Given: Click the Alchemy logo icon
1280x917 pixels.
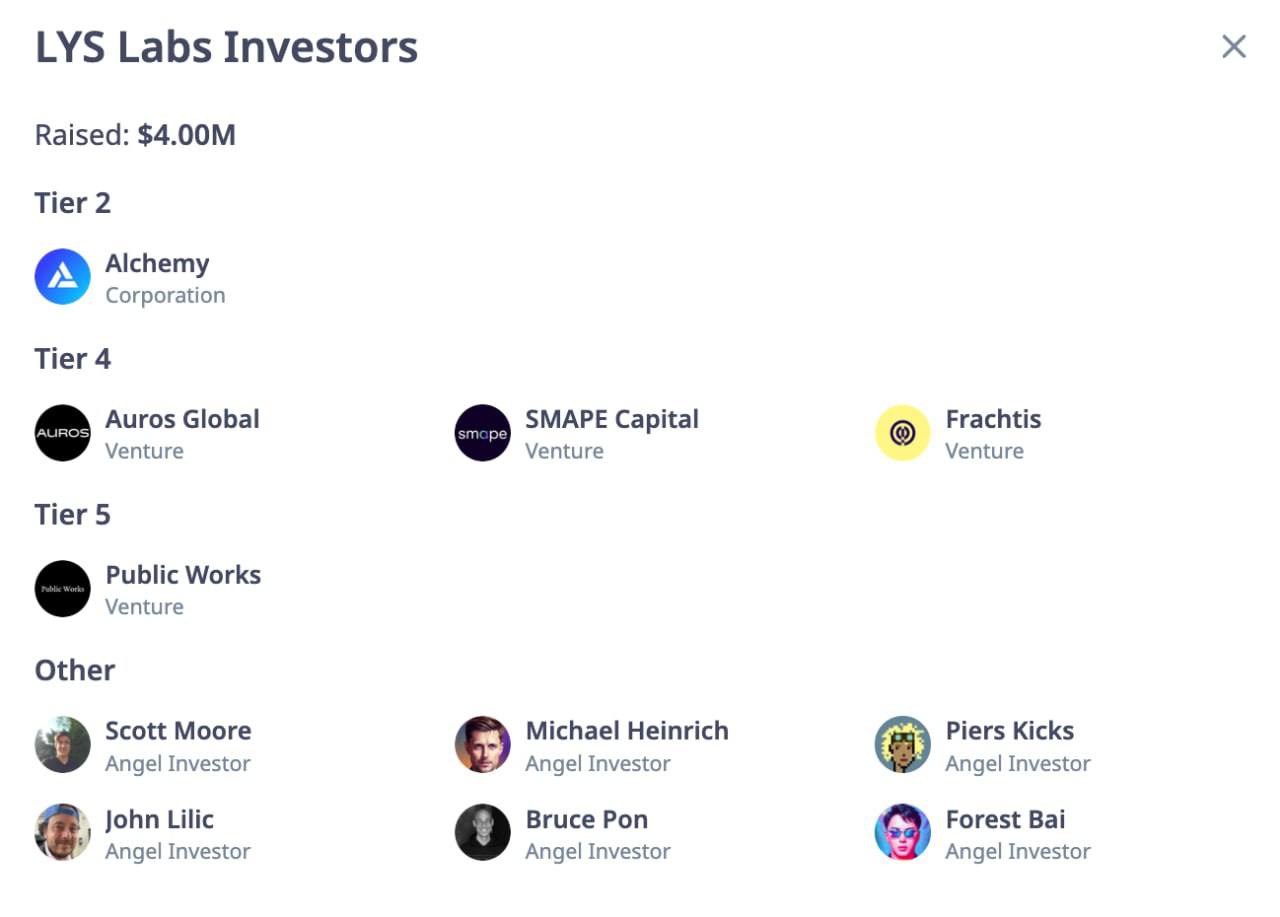Looking at the screenshot, I should click(x=63, y=277).
